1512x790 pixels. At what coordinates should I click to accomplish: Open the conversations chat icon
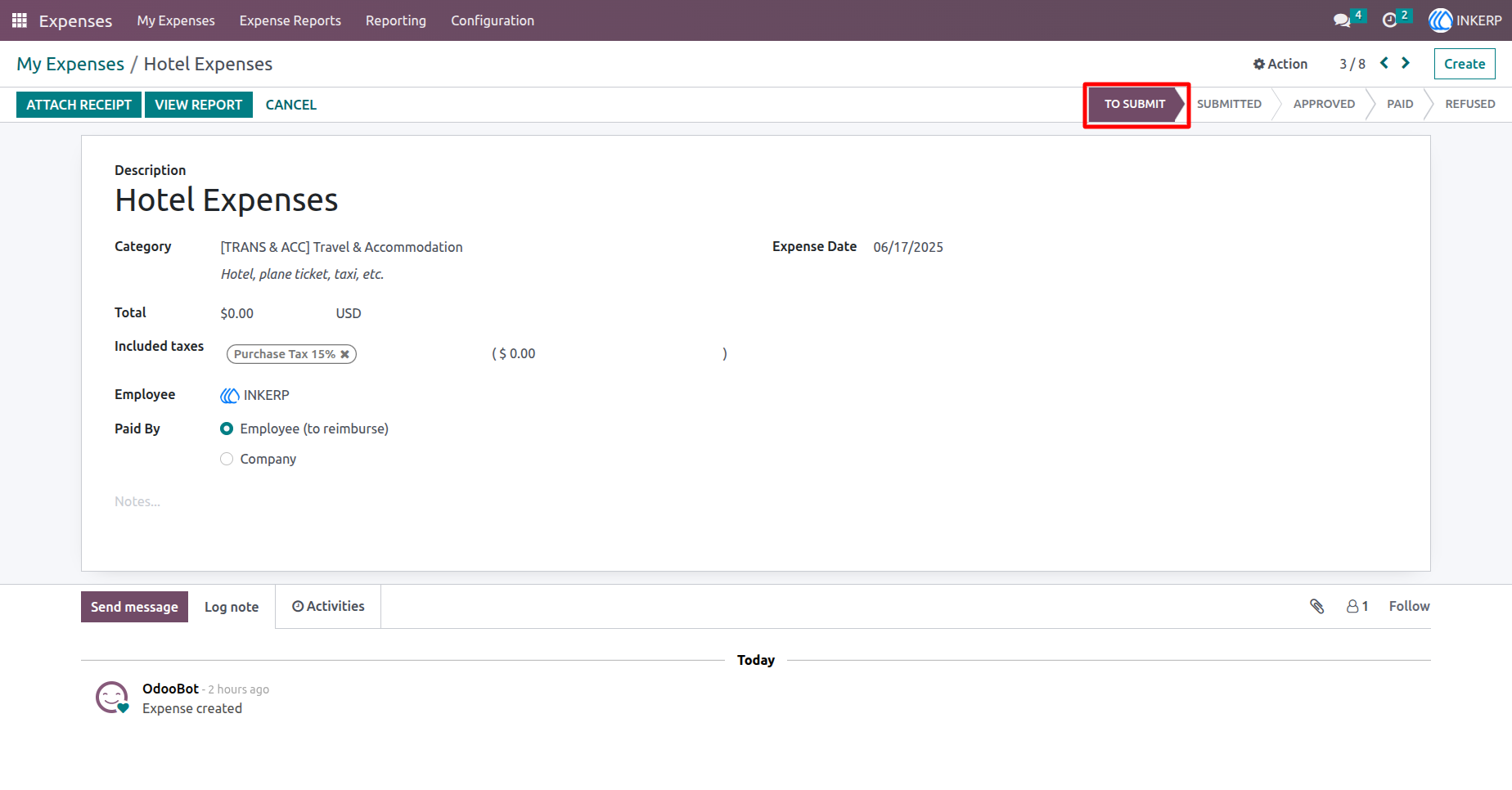click(x=1342, y=20)
